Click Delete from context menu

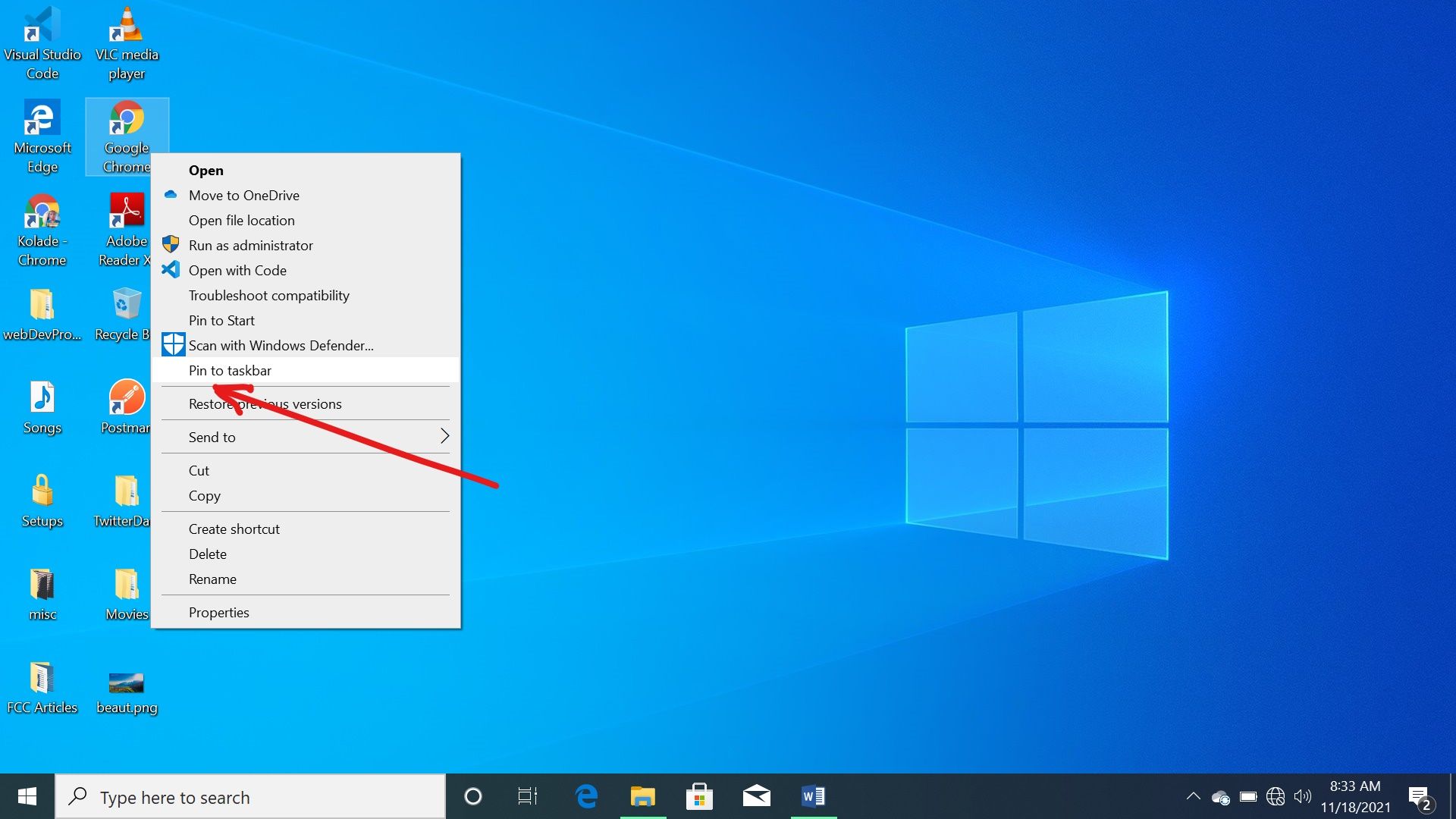pyautogui.click(x=208, y=553)
